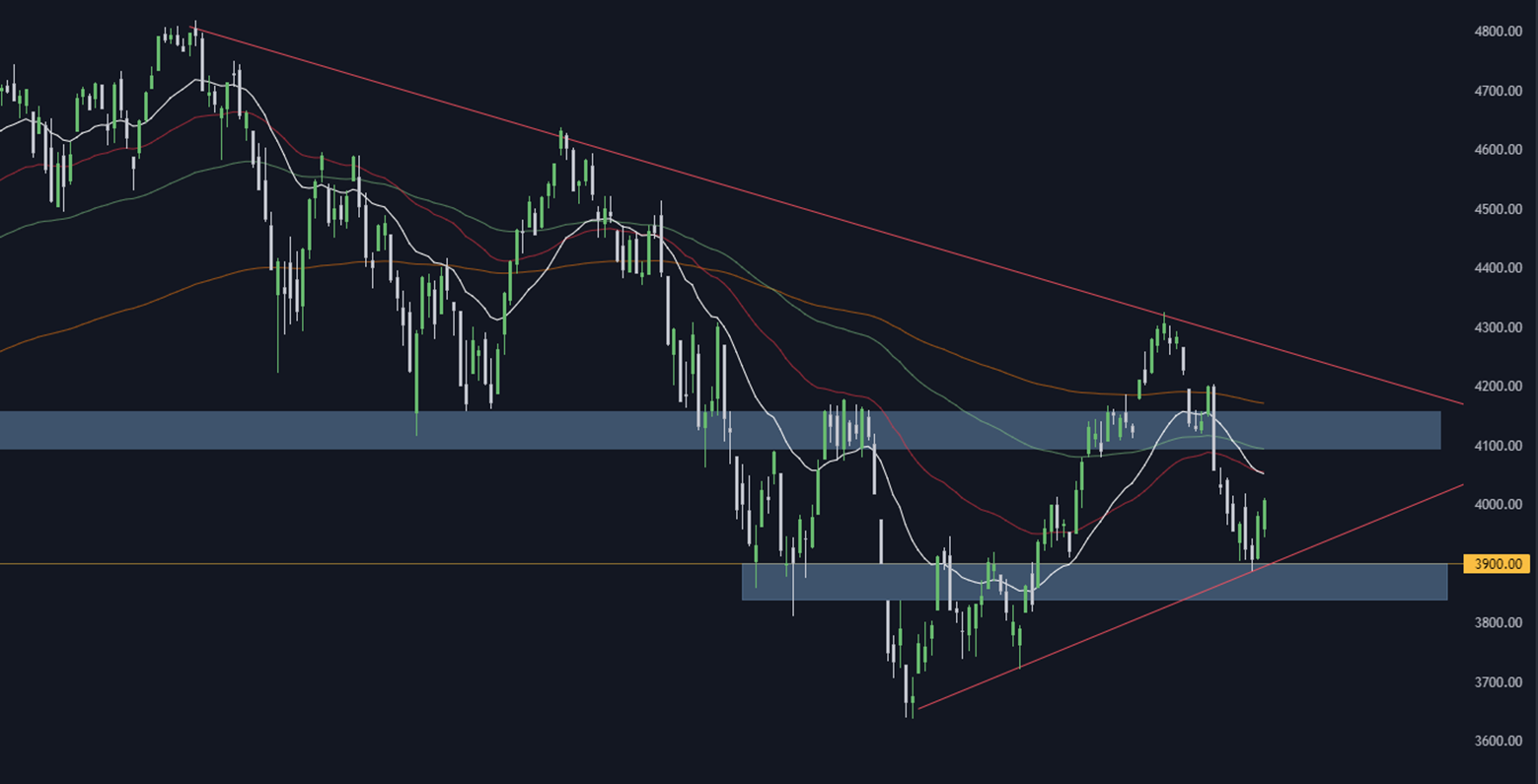The width and height of the screenshot is (1538, 784).
Task: Click the 4200.00 price axis label
Action: pyautogui.click(x=1499, y=387)
